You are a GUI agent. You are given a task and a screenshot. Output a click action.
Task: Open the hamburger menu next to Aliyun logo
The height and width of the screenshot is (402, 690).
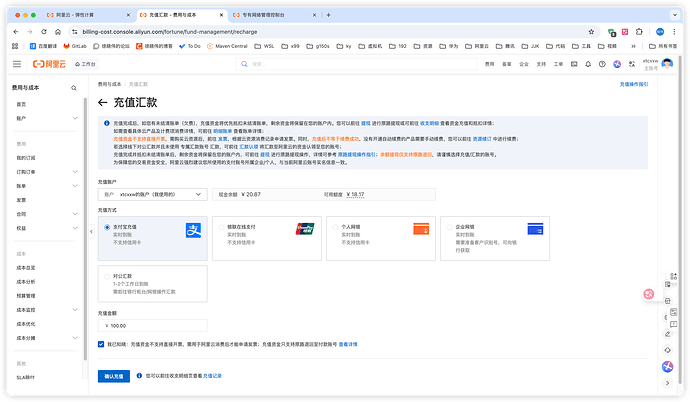click(x=16, y=63)
